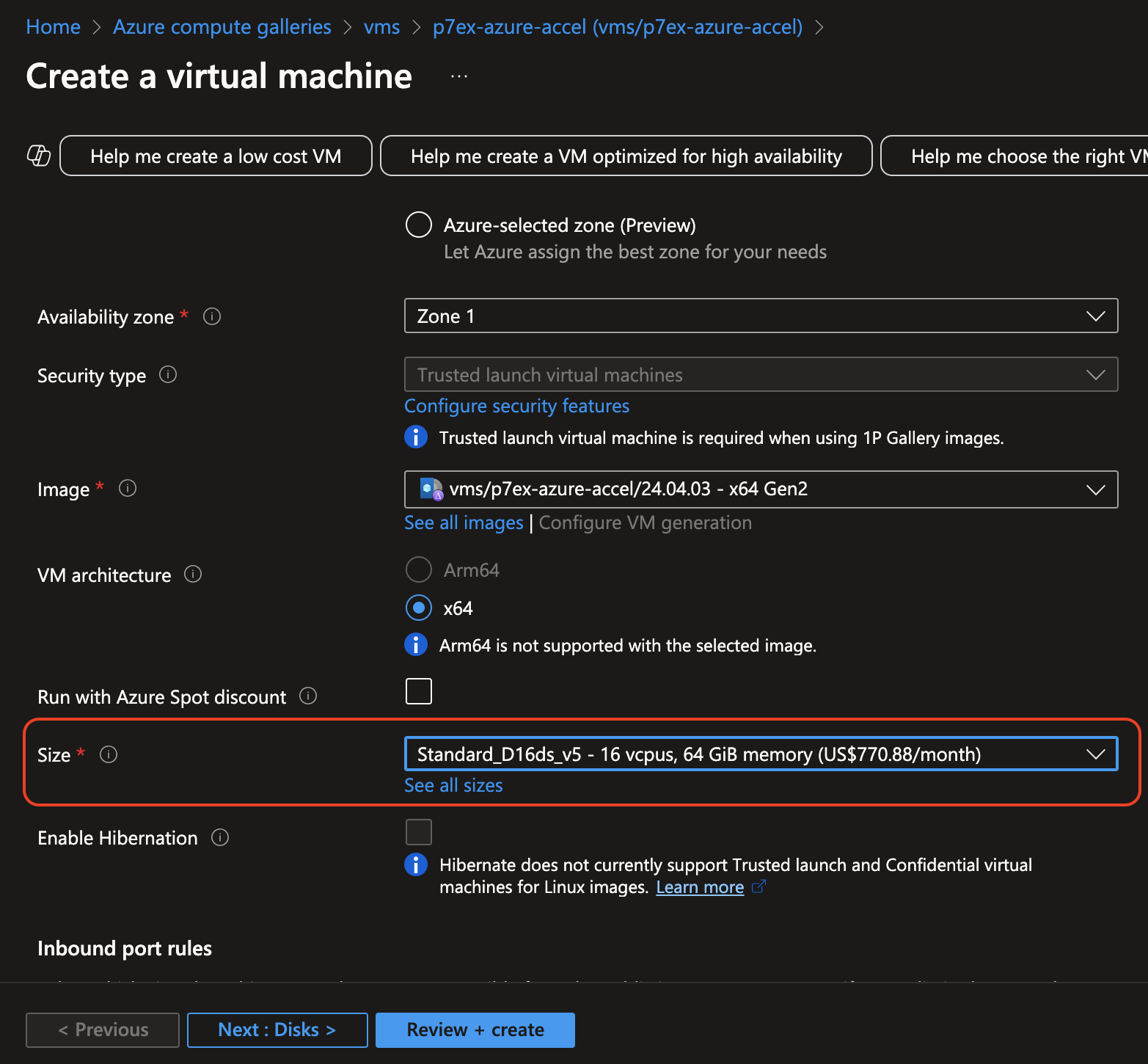Show the info tooltip for Image
The height and width of the screenshot is (1064, 1148).
(128, 488)
